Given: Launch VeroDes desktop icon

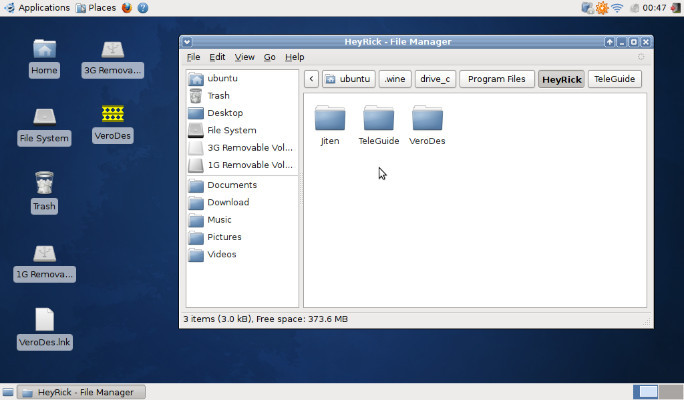Looking at the screenshot, I should click(113, 124).
